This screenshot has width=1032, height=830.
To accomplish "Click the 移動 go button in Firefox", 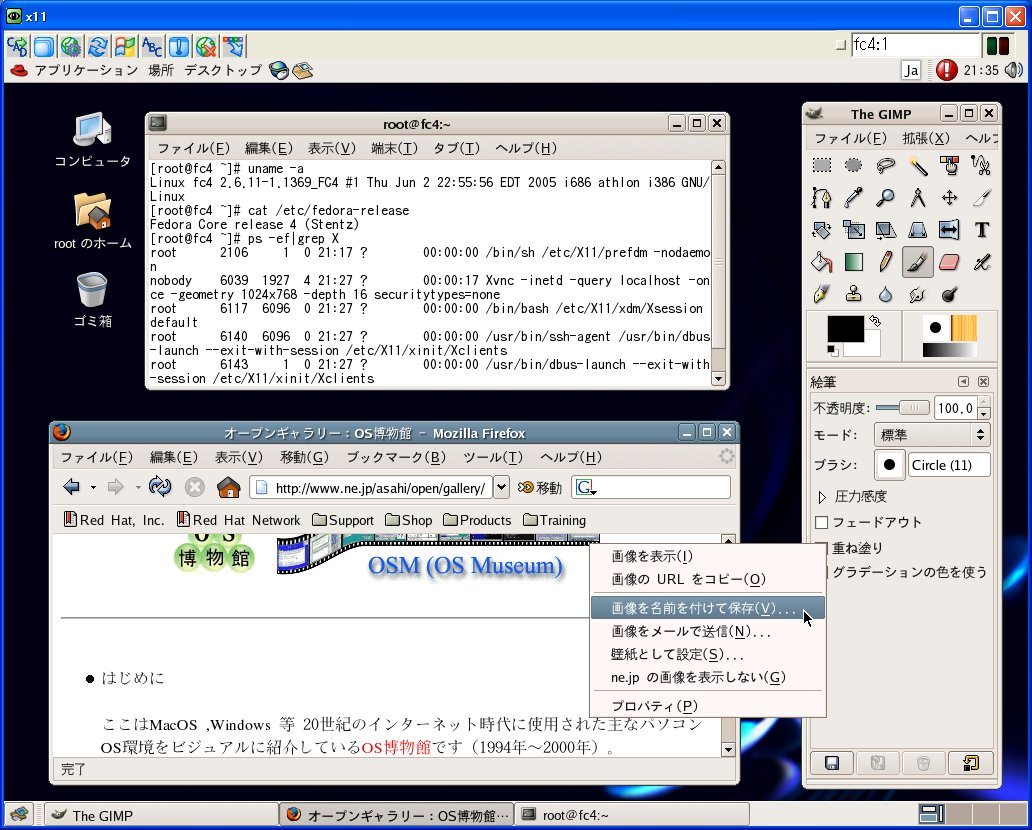I will [x=540, y=488].
